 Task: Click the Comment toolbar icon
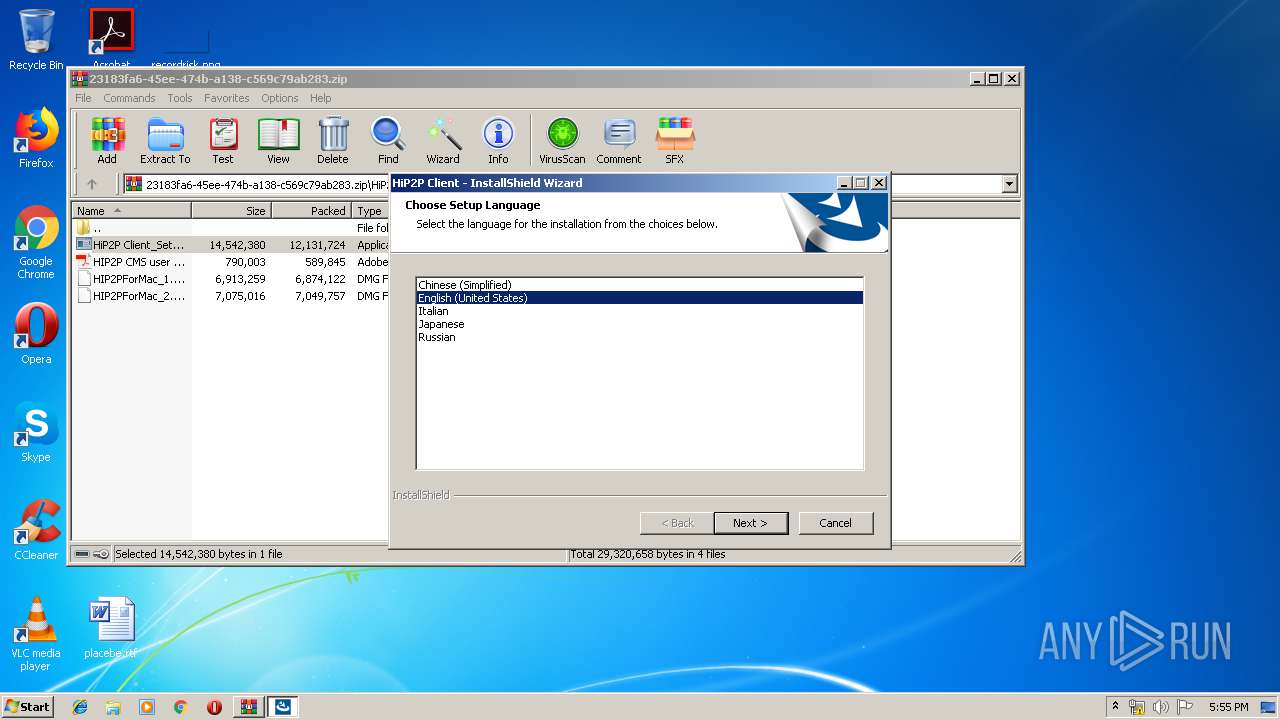[619, 140]
